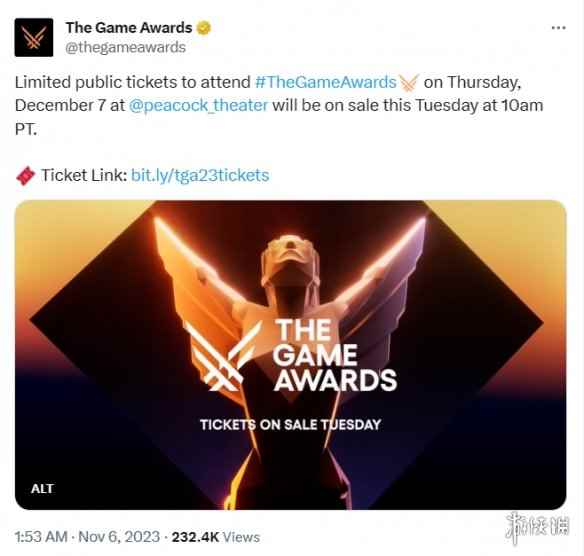View the 232.4K Views count
The height and width of the screenshot is (556, 584).
216,537
